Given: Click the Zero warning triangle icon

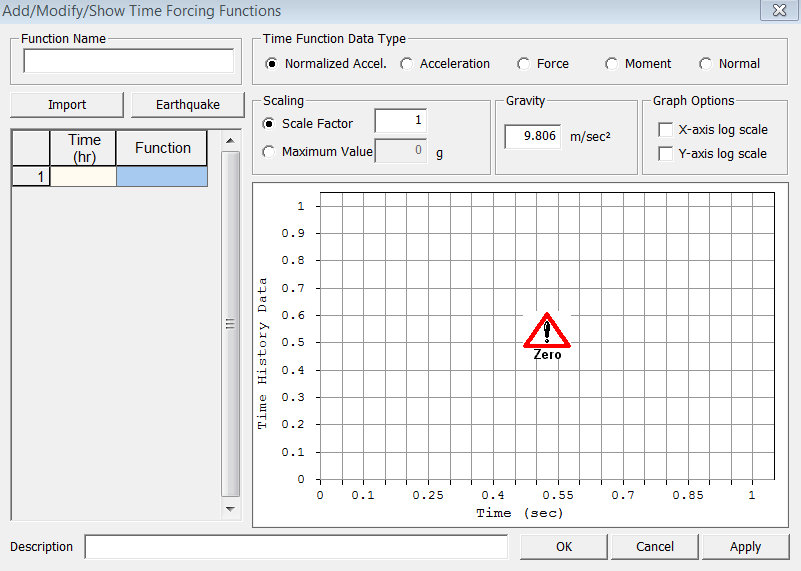Looking at the screenshot, I should 547,331.
